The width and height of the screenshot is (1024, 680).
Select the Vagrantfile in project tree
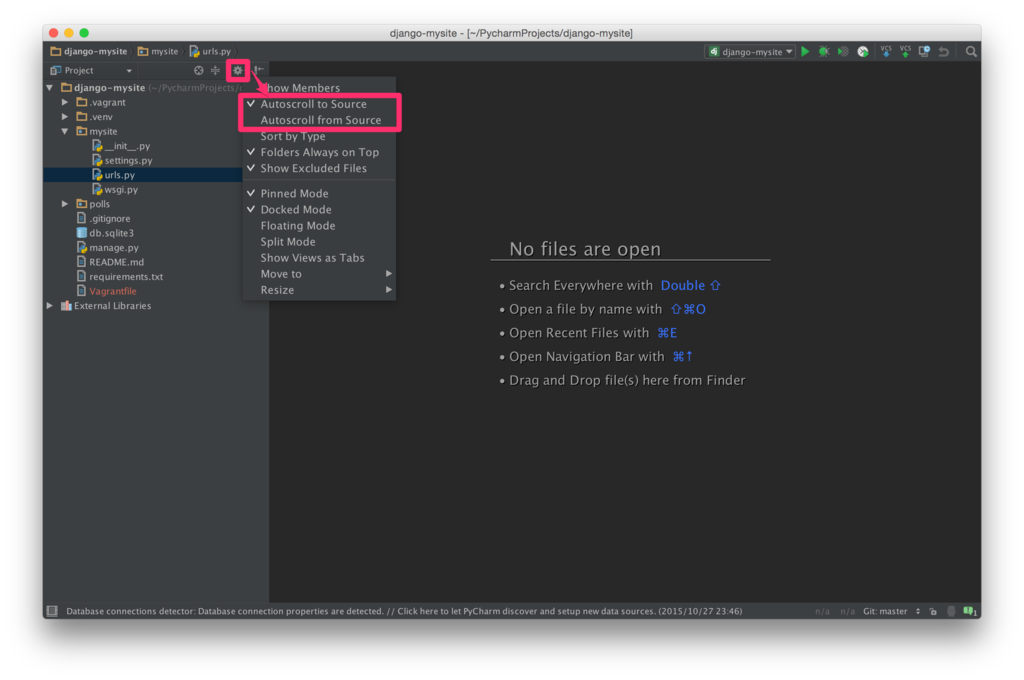(106, 291)
